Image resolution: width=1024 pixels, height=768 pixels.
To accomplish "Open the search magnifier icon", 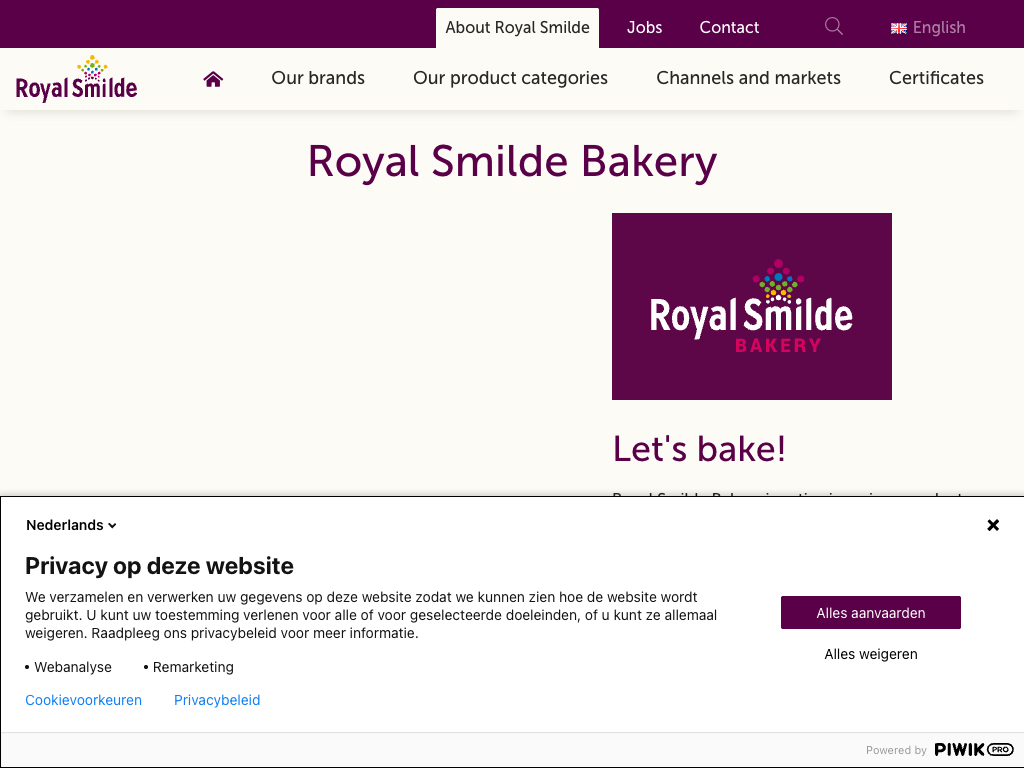I will 834,27.
